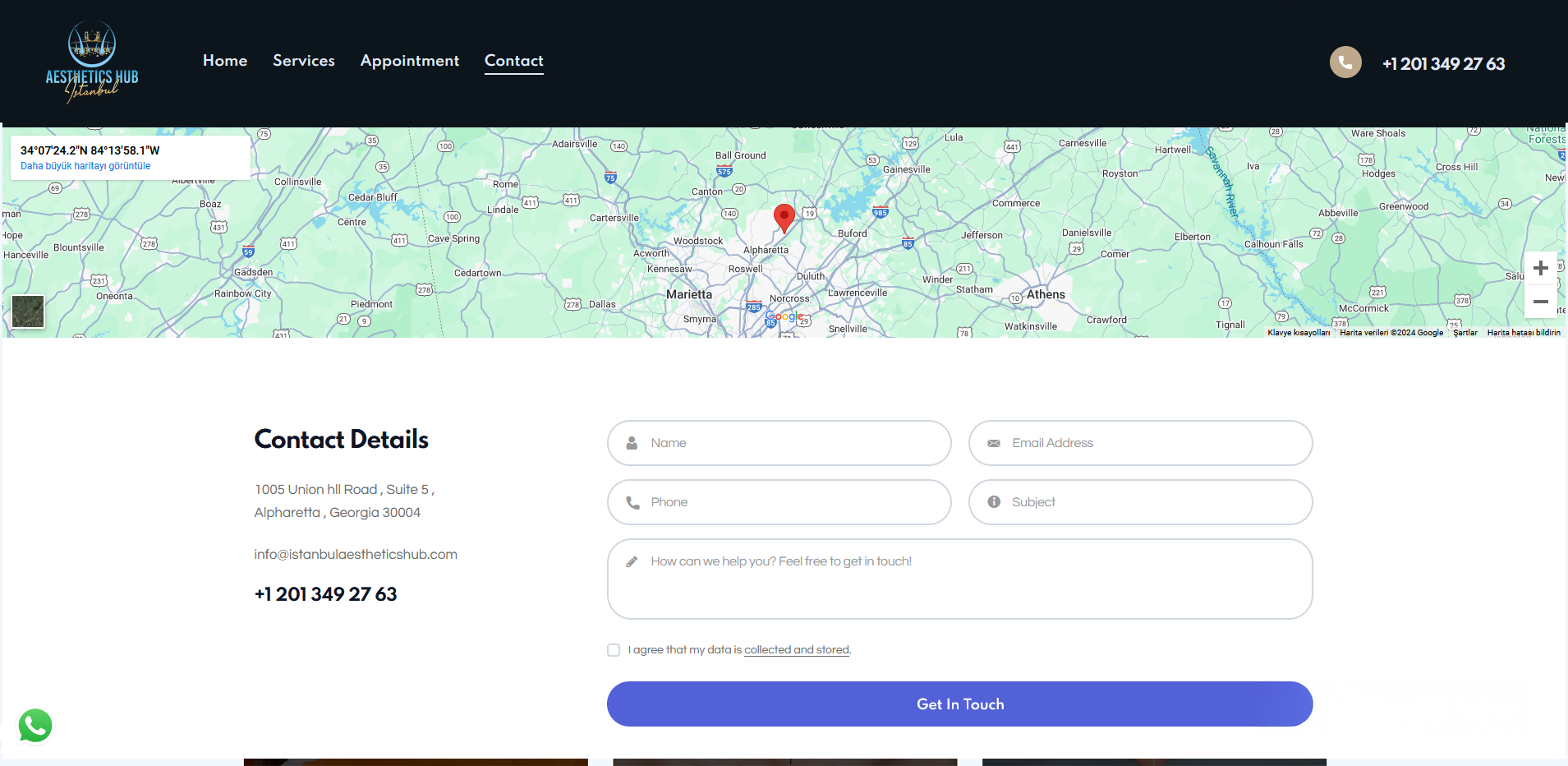Image resolution: width=1568 pixels, height=766 pixels.
Task: Open the Appointment page
Action: point(410,61)
